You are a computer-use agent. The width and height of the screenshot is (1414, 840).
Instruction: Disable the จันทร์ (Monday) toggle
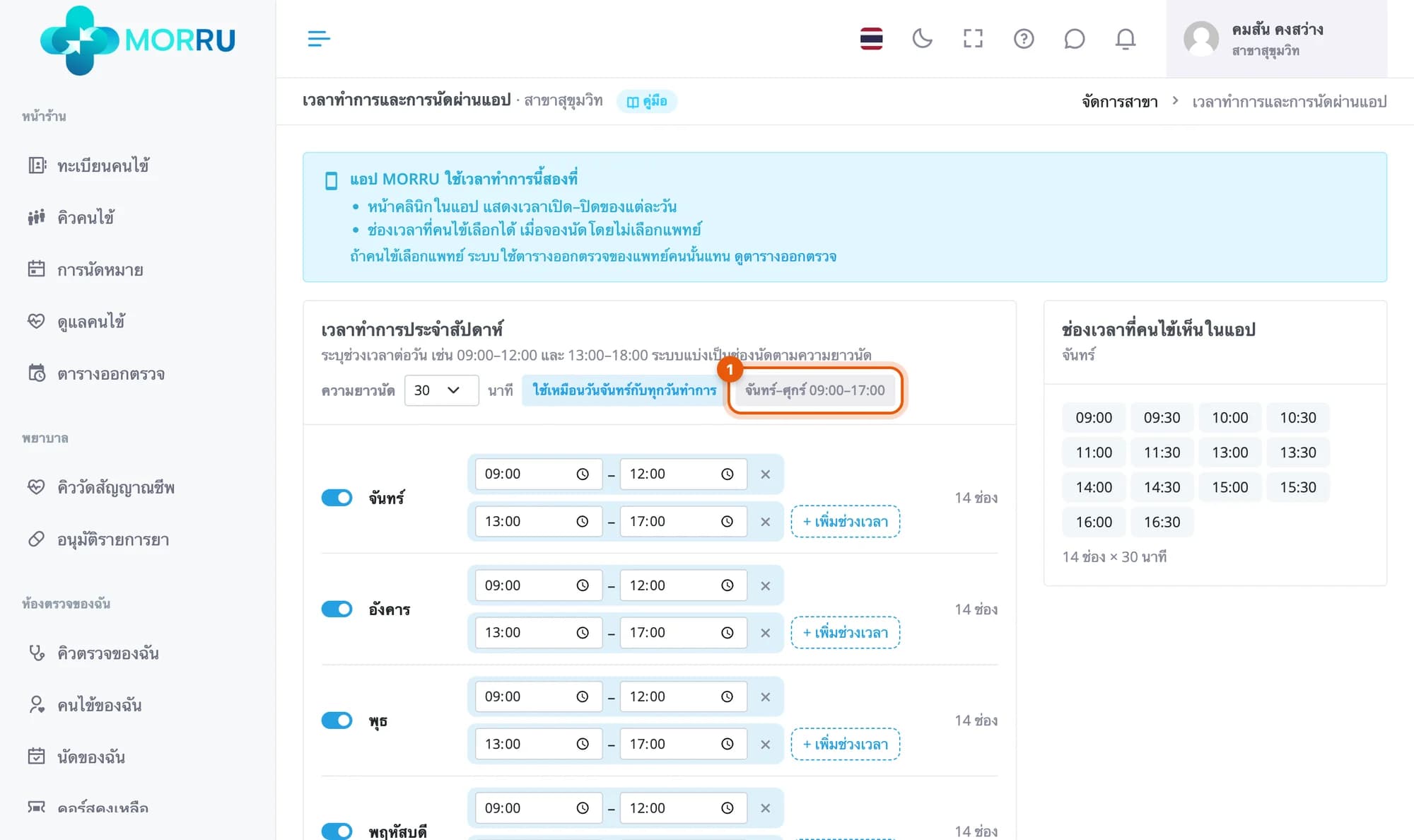337,498
